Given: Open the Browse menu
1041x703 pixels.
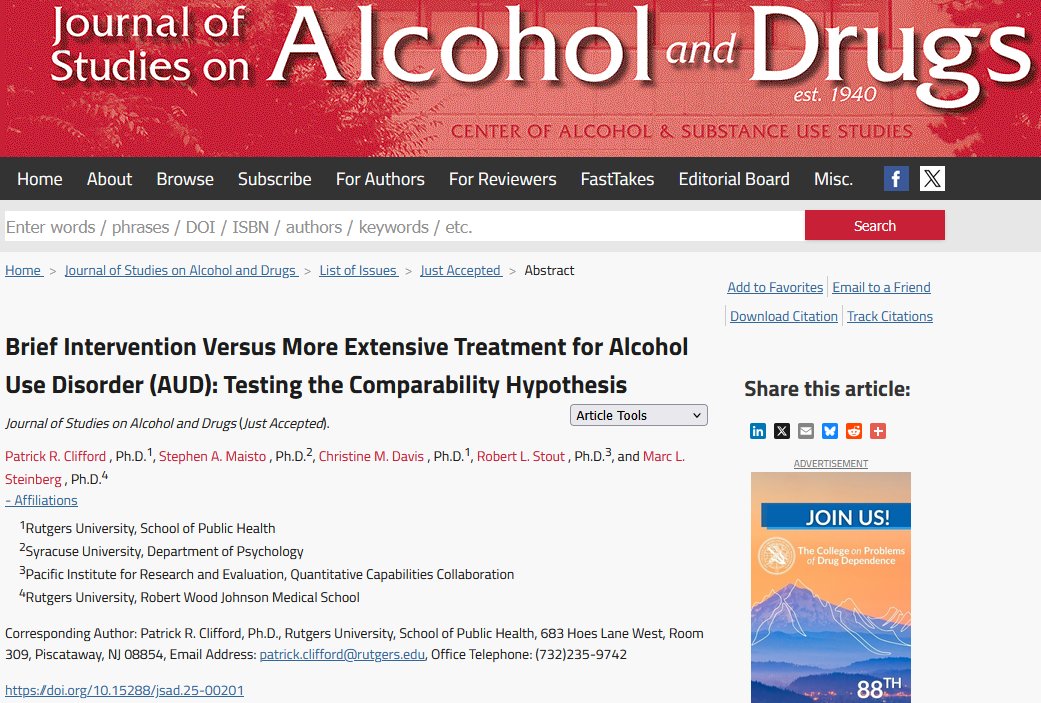Looking at the screenshot, I should pyautogui.click(x=185, y=179).
